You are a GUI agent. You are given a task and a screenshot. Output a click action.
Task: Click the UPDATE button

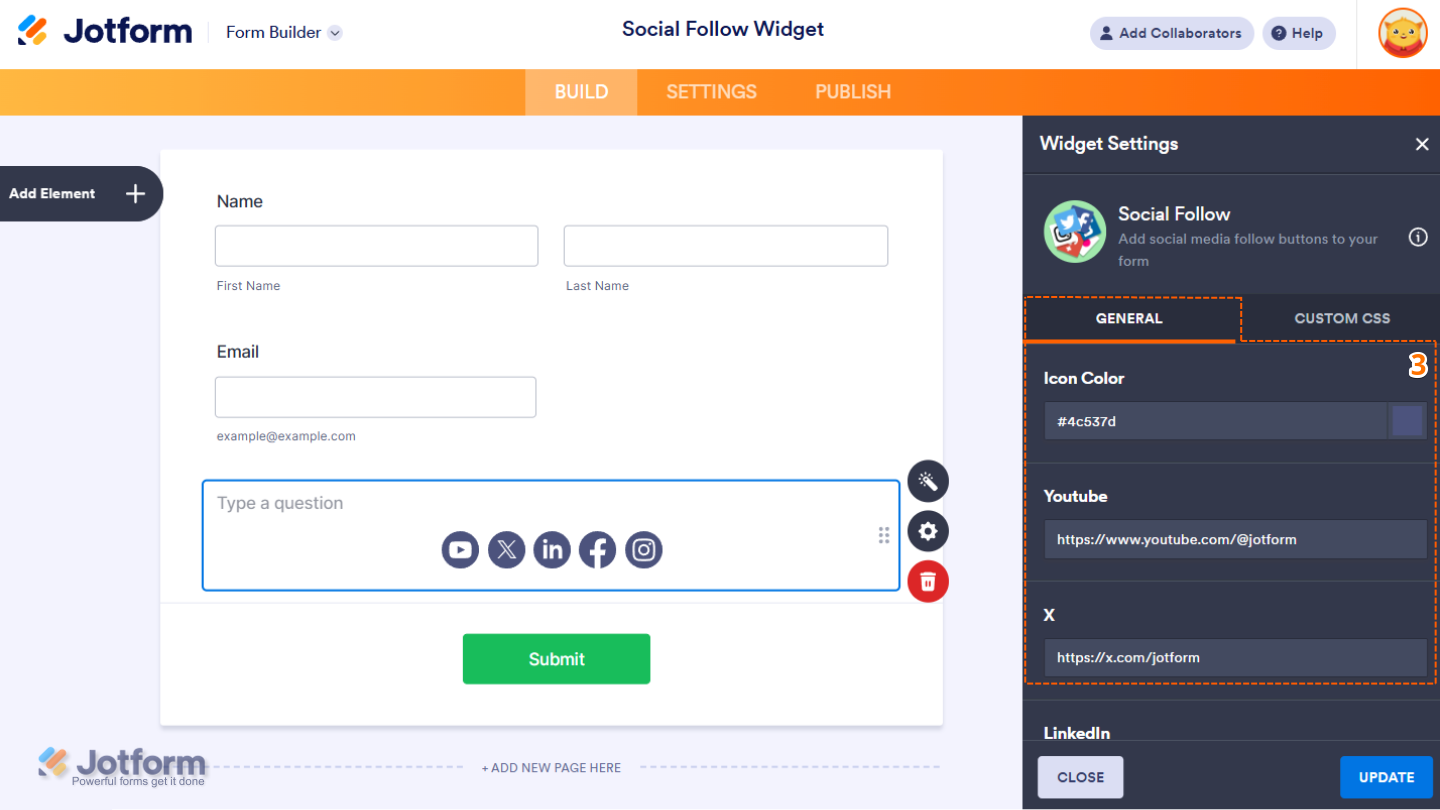[x=1386, y=777]
